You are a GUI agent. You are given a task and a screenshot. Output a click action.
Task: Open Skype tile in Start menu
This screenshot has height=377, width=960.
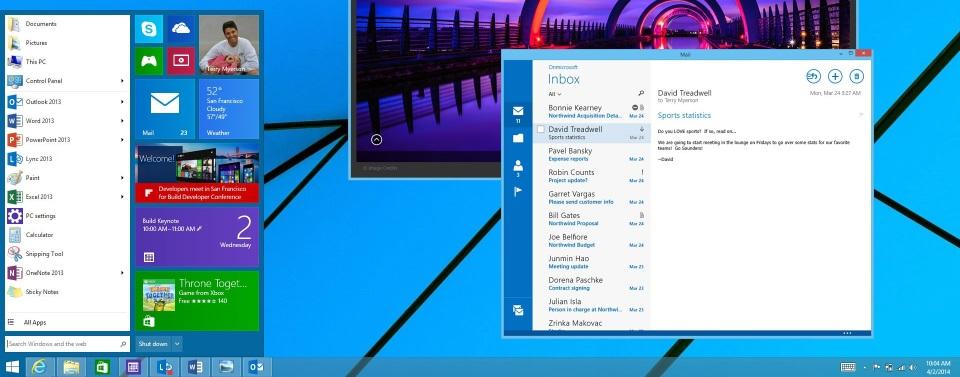[148, 29]
